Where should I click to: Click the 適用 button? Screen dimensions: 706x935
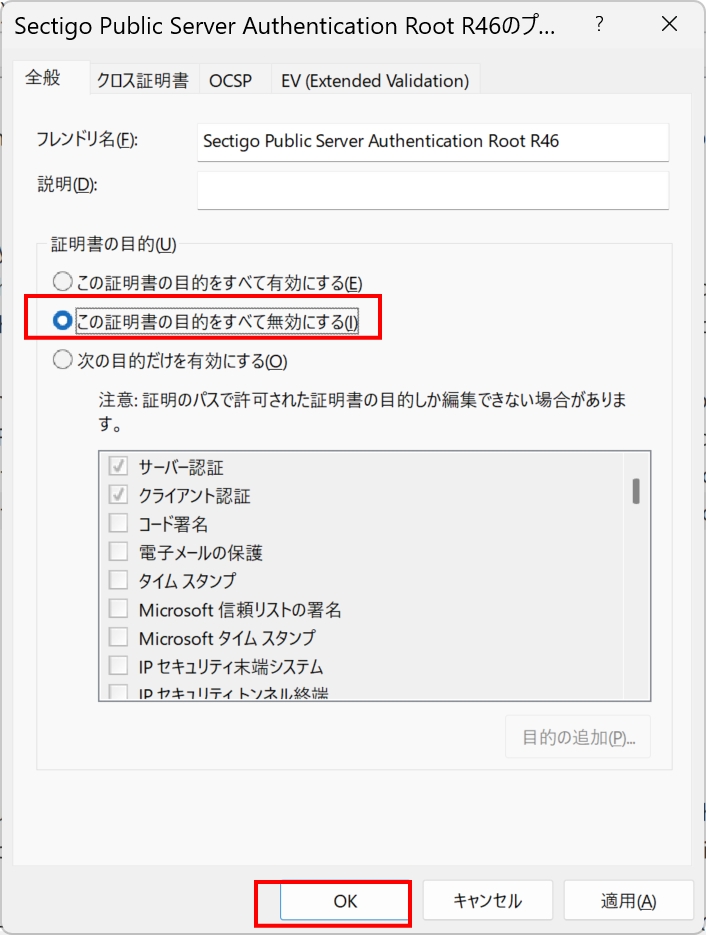pos(628,901)
